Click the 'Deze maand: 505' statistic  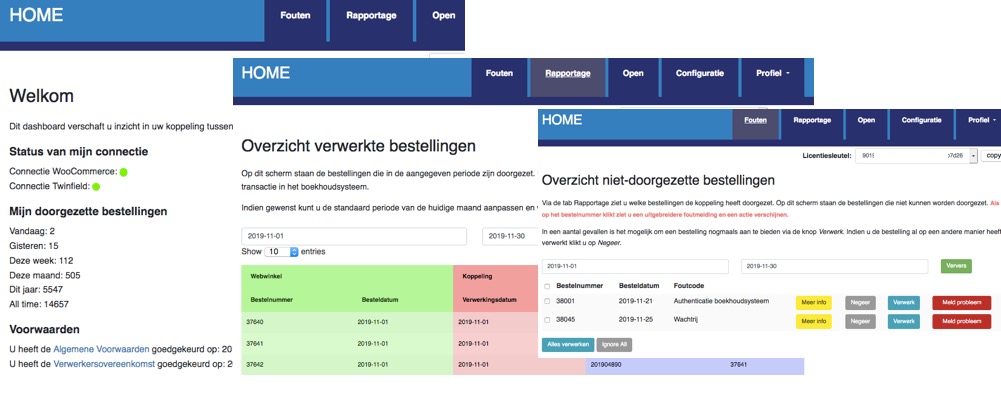(45, 275)
